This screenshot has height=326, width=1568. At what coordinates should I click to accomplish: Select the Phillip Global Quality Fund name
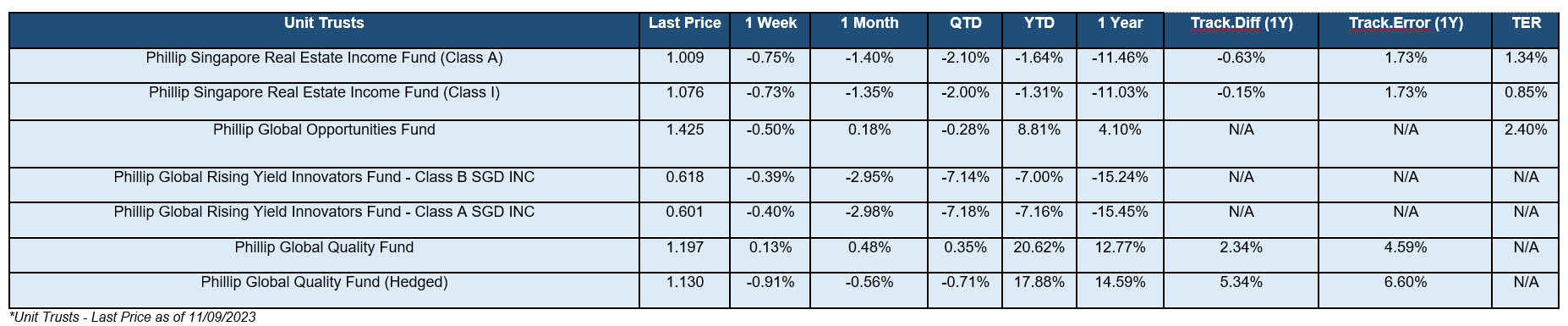point(324,247)
